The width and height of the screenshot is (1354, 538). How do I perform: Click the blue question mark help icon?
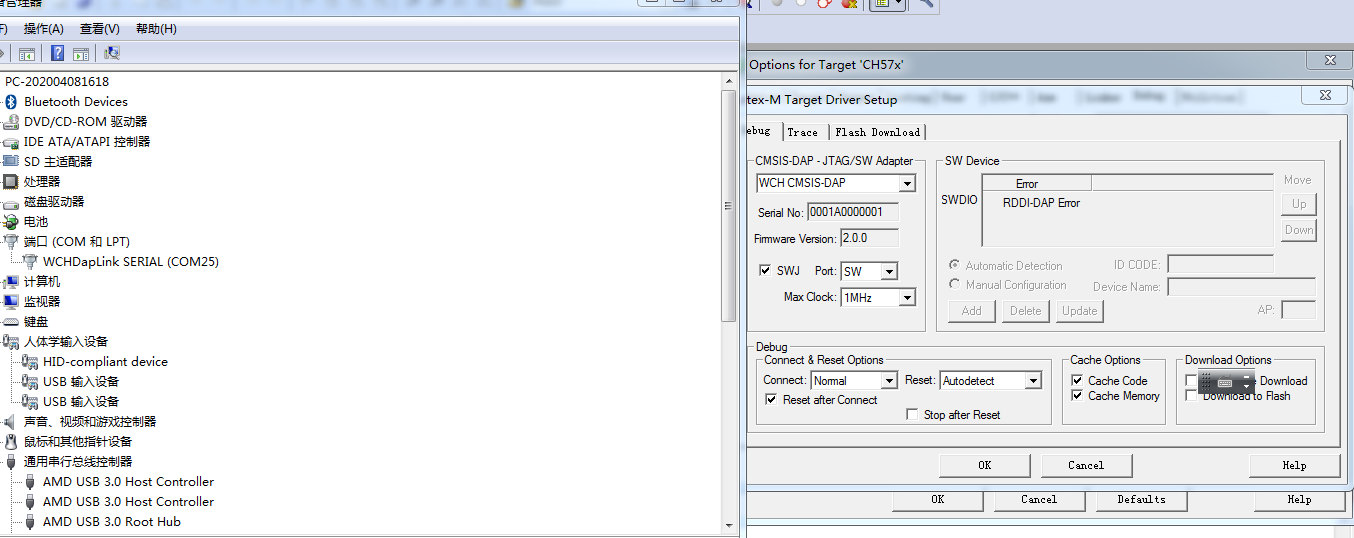[58, 53]
